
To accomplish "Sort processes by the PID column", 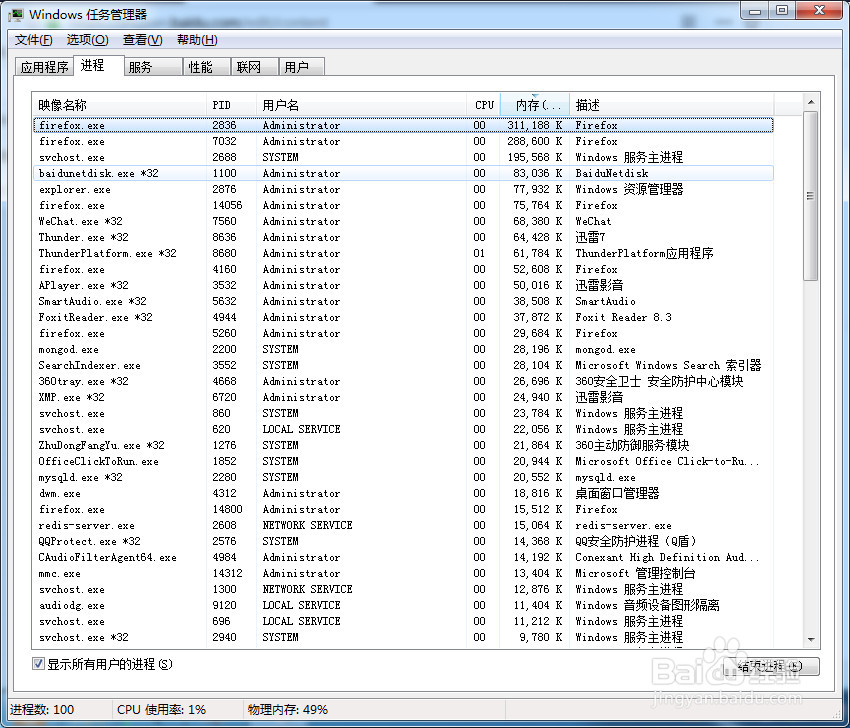I will tap(222, 104).
